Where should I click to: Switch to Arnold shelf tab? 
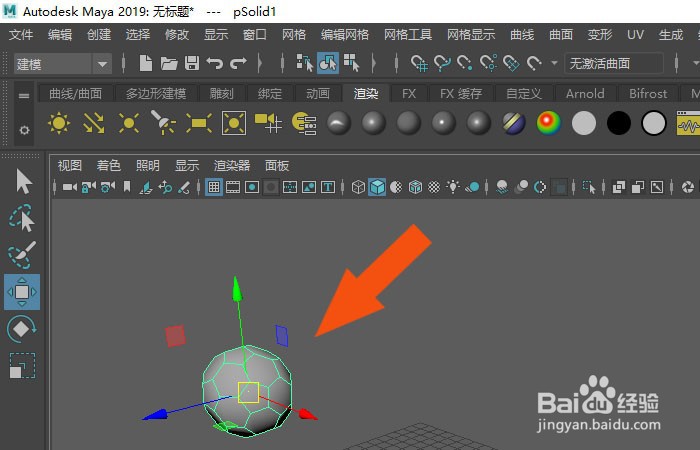coord(585,94)
